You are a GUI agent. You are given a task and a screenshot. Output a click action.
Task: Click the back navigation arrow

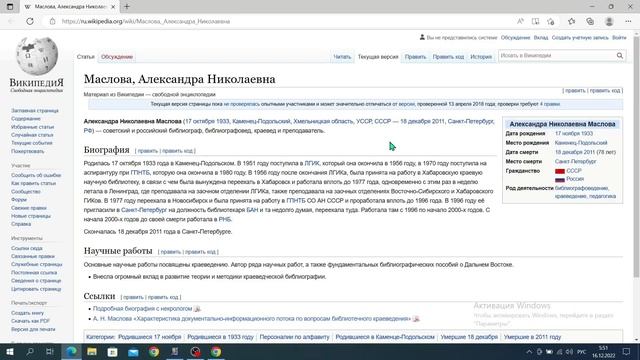tap(11, 21)
